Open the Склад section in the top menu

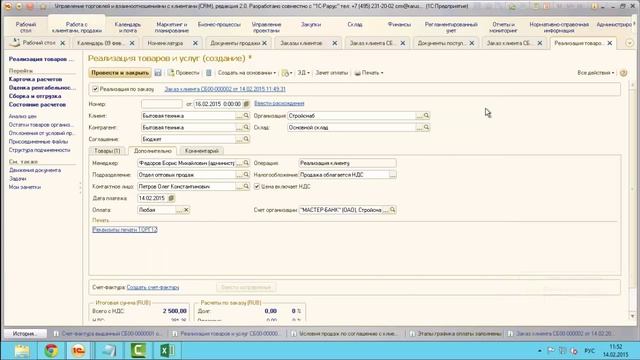coord(355,24)
